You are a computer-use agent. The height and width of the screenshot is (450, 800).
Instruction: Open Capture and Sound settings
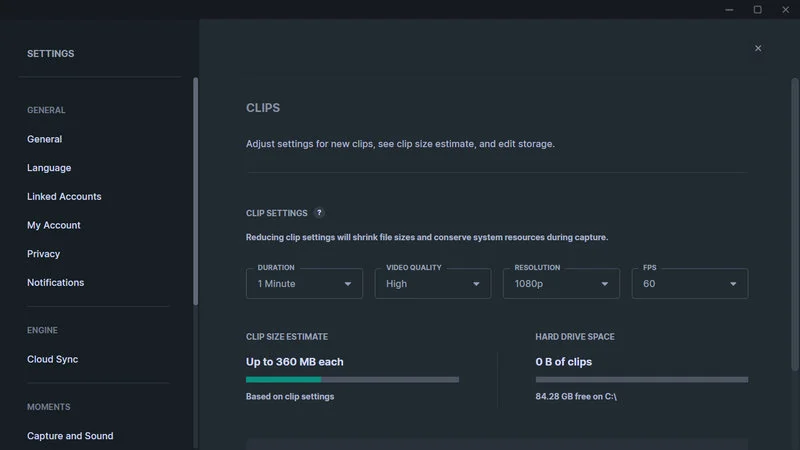point(70,436)
